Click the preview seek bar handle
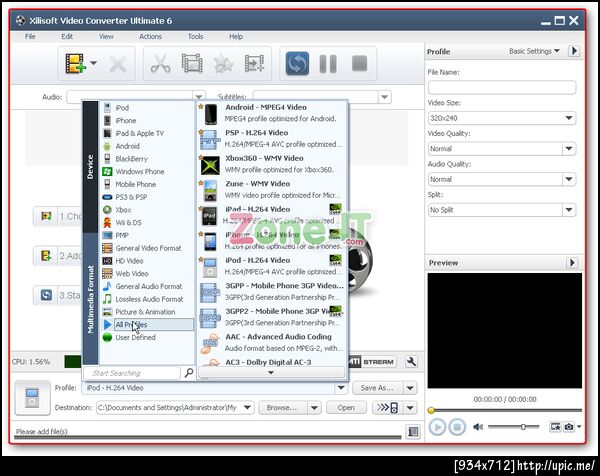This screenshot has height=476, width=600. (431, 411)
